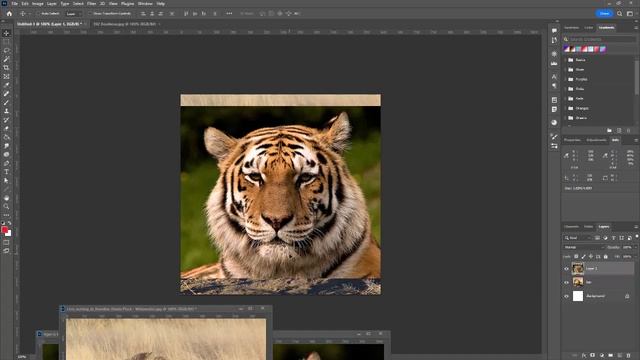Viewport: 640px width, 360px height.
Task: Open the Image menu
Action: click(x=38, y=4)
